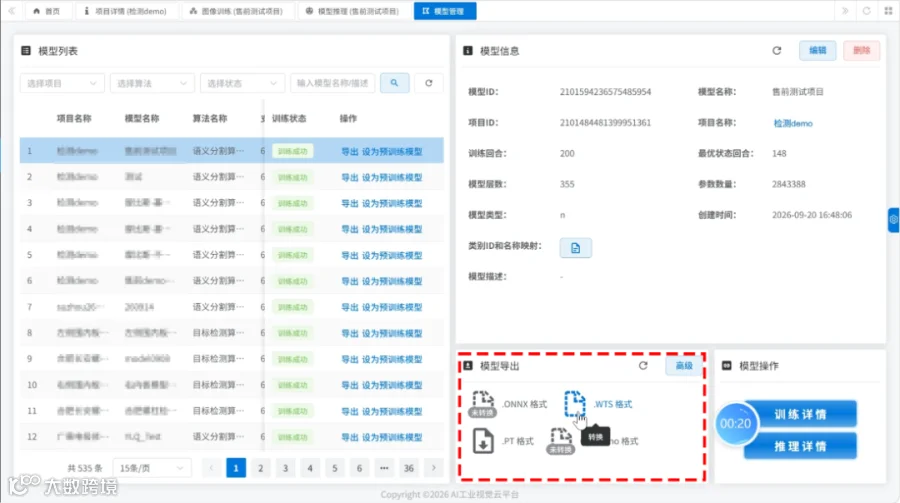Go to page 36
The image size is (900, 503).
(409, 468)
